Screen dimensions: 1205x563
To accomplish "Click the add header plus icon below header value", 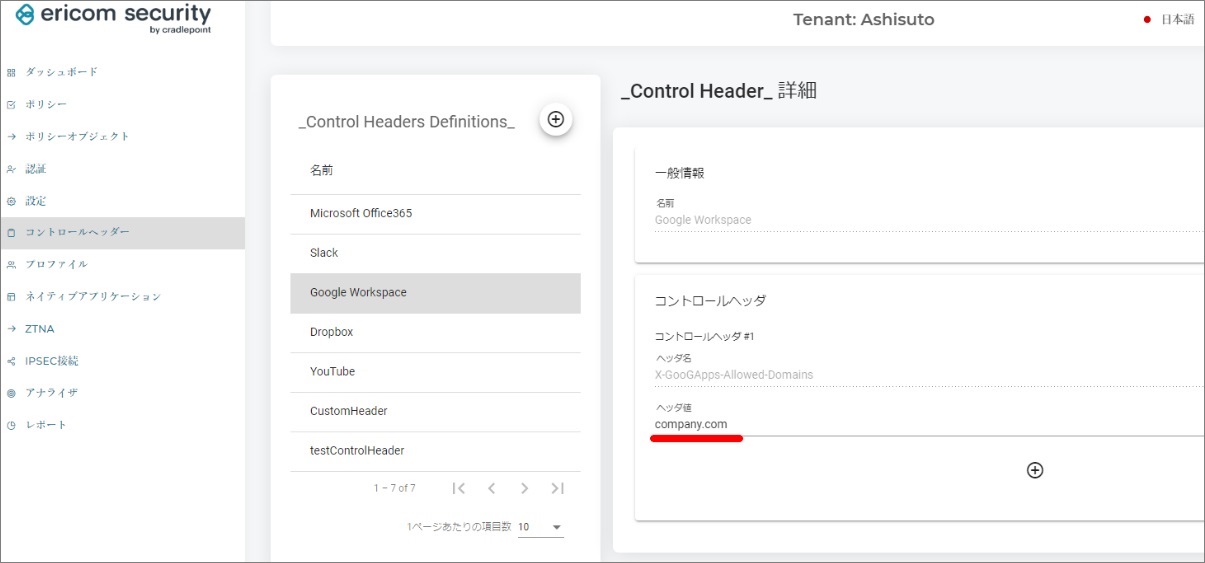I will pos(1035,470).
